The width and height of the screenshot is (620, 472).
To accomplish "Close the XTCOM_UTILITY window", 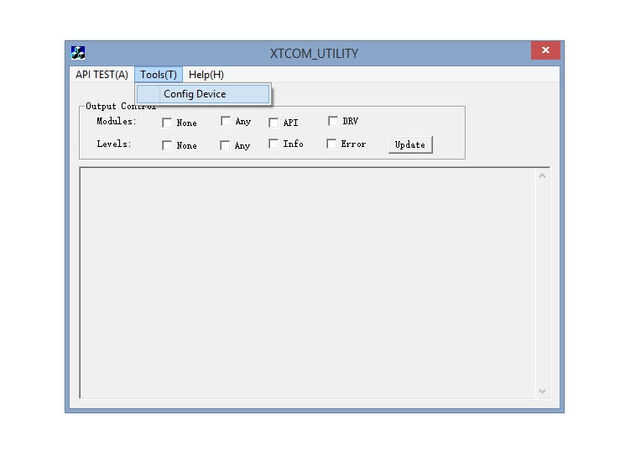I will pyautogui.click(x=545, y=50).
